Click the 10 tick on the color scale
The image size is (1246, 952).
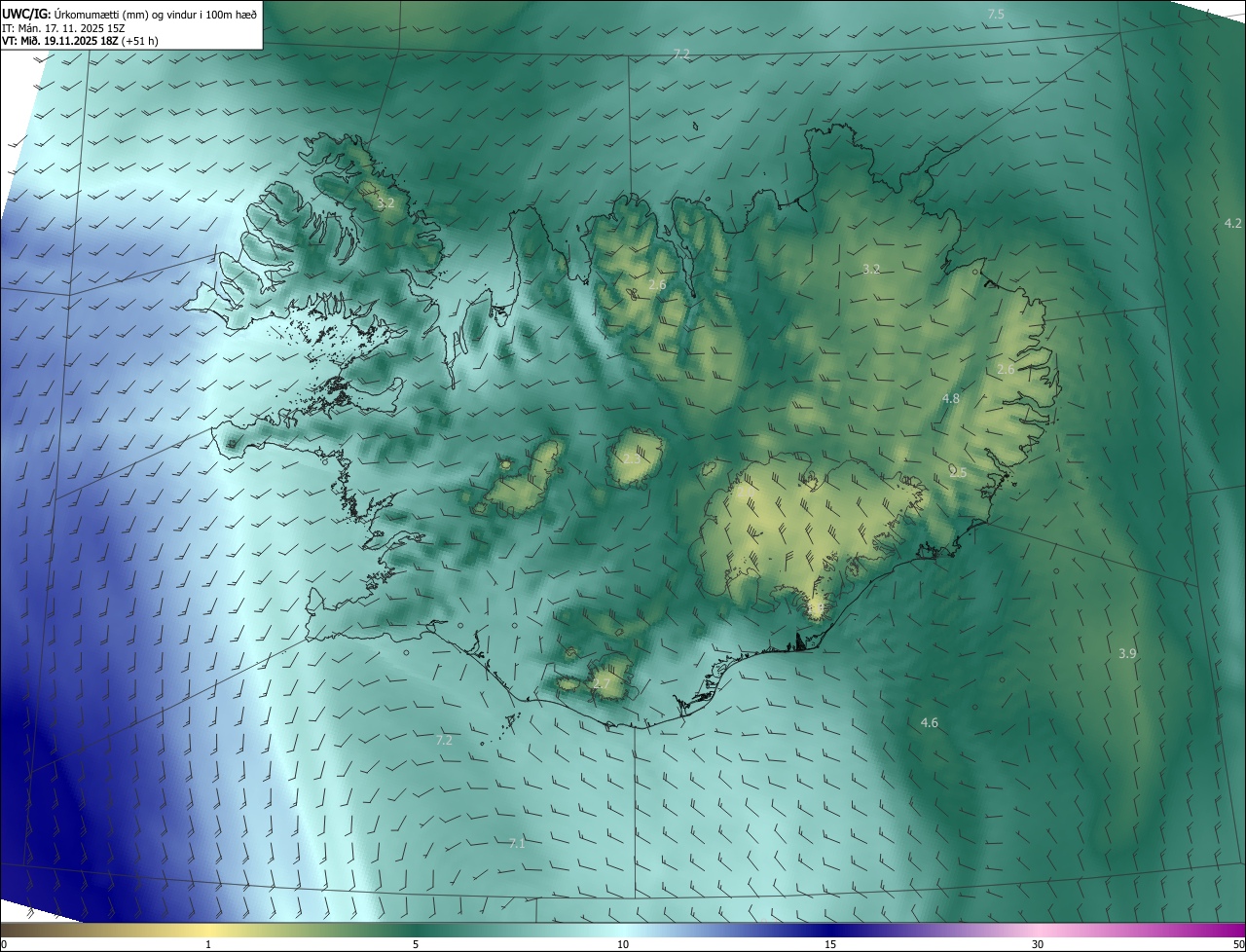tap(623, 945)
